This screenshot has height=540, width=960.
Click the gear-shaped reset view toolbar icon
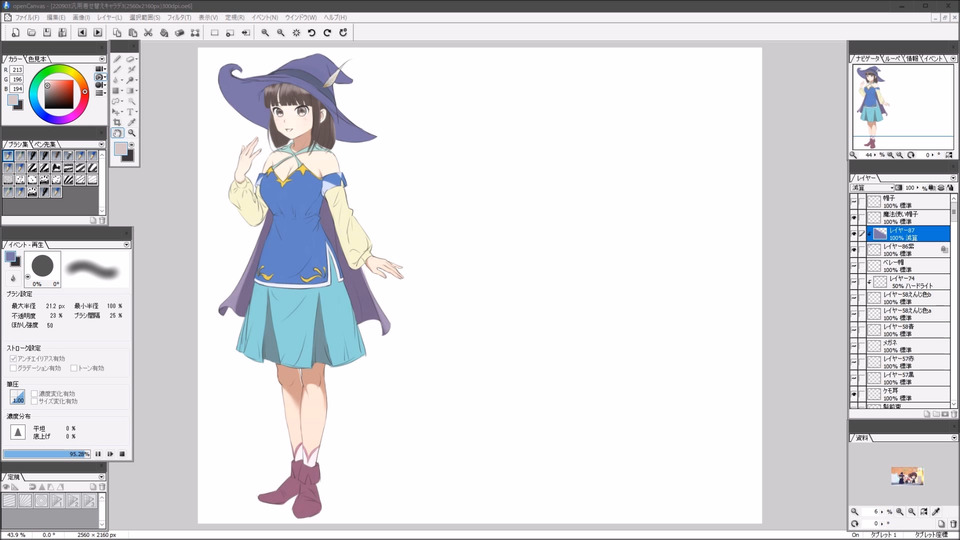click(x=296, y=32)
